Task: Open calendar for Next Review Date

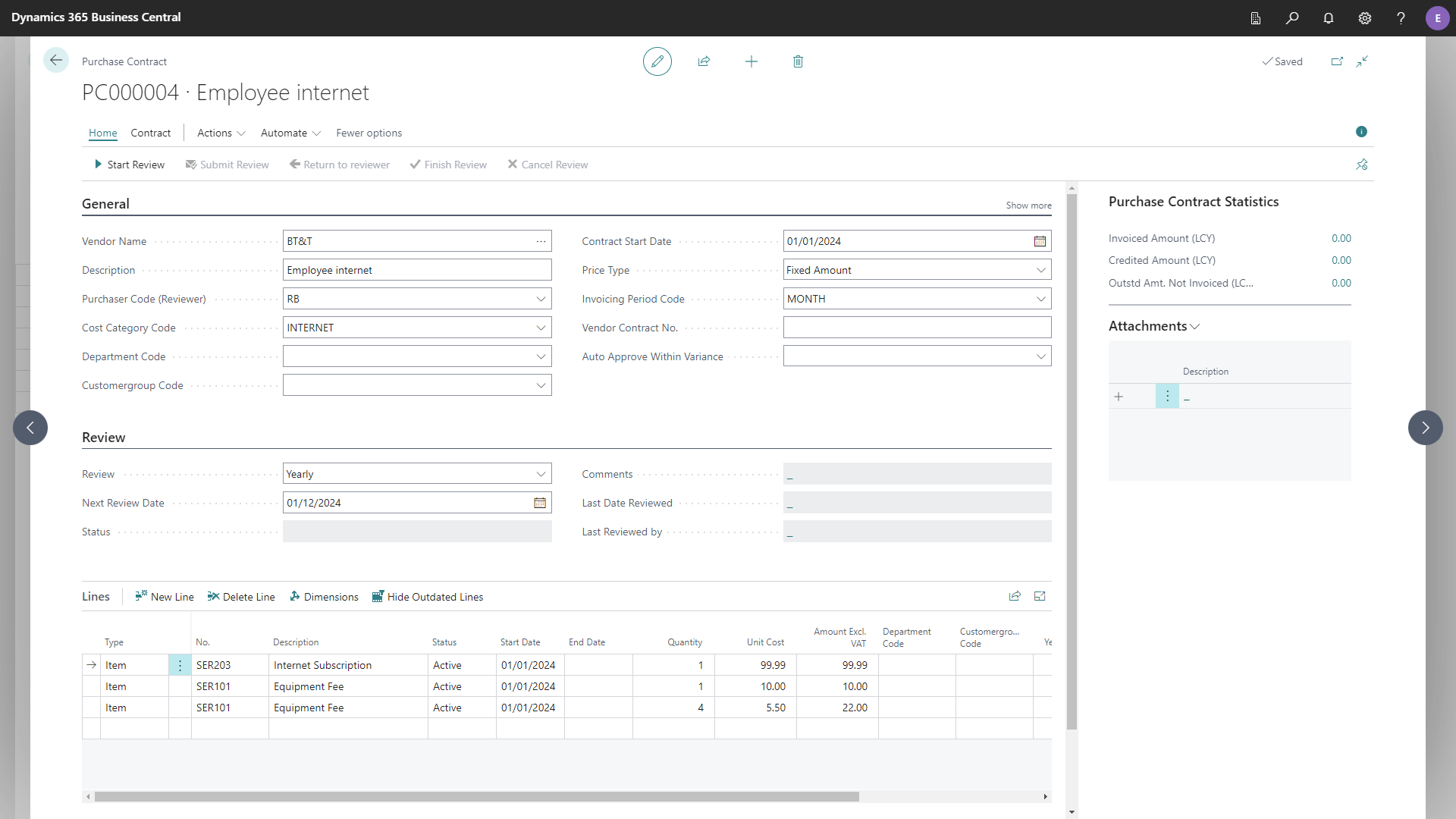Action: [x=540, y=503]
